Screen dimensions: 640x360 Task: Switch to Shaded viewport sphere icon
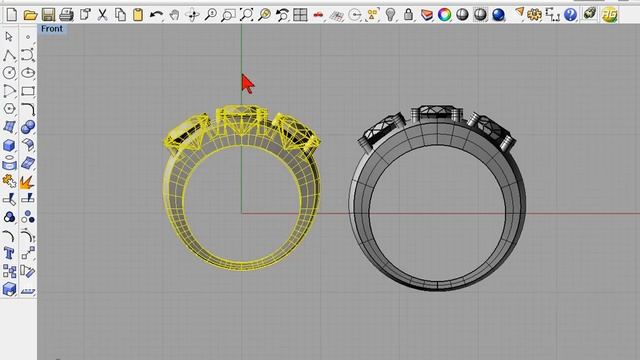tap(462, 15)
